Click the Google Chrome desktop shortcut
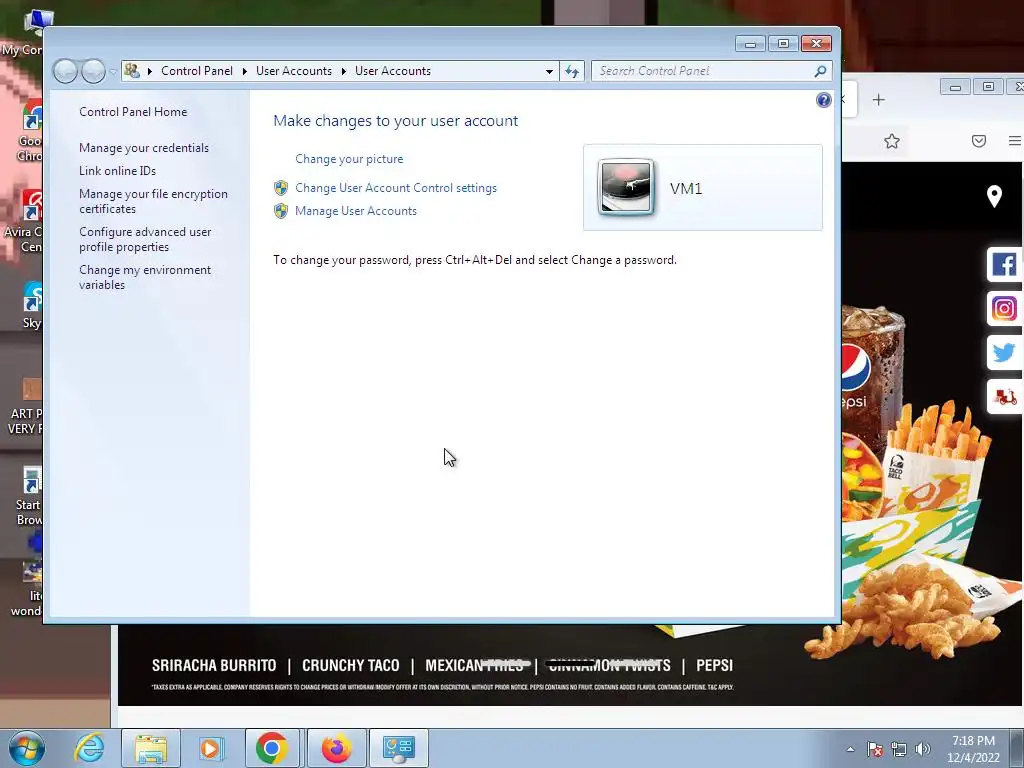Viewport: 1024px width, 768px height. click(30, 131)
